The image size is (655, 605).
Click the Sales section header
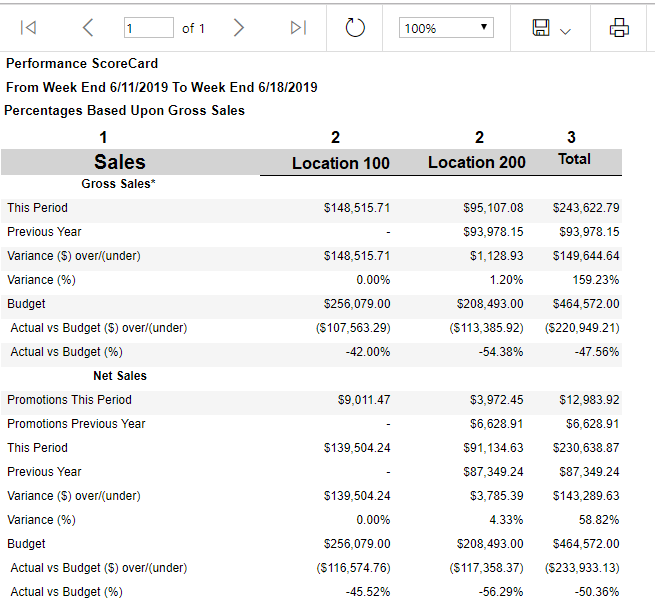tap(119, 162)
